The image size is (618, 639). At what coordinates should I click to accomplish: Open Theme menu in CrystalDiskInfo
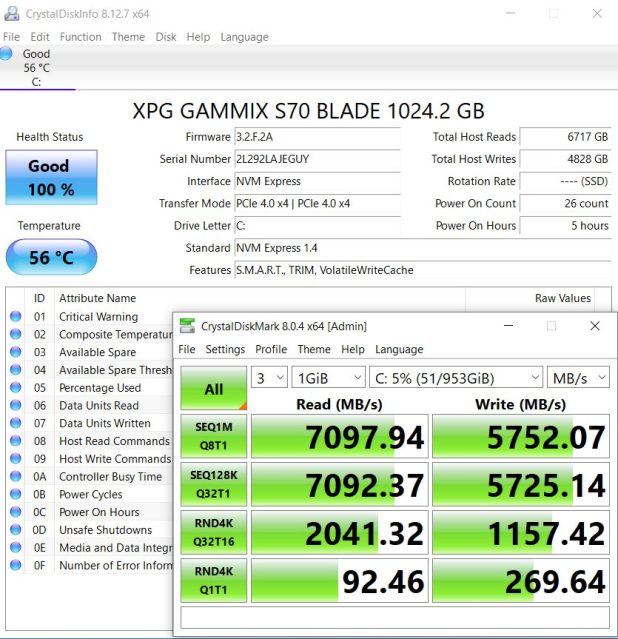(x=128, y=37)
